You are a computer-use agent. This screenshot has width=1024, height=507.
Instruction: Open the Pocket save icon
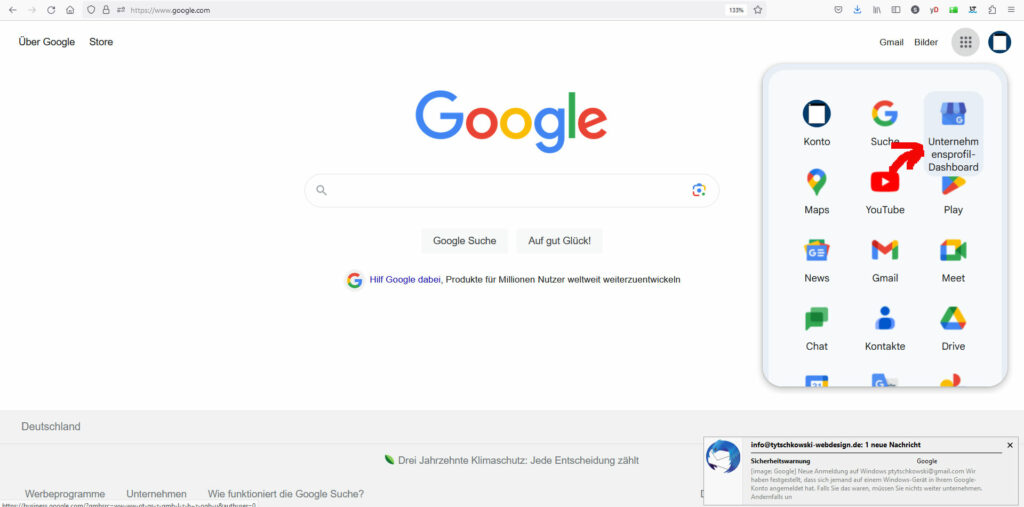coord(839,10)
